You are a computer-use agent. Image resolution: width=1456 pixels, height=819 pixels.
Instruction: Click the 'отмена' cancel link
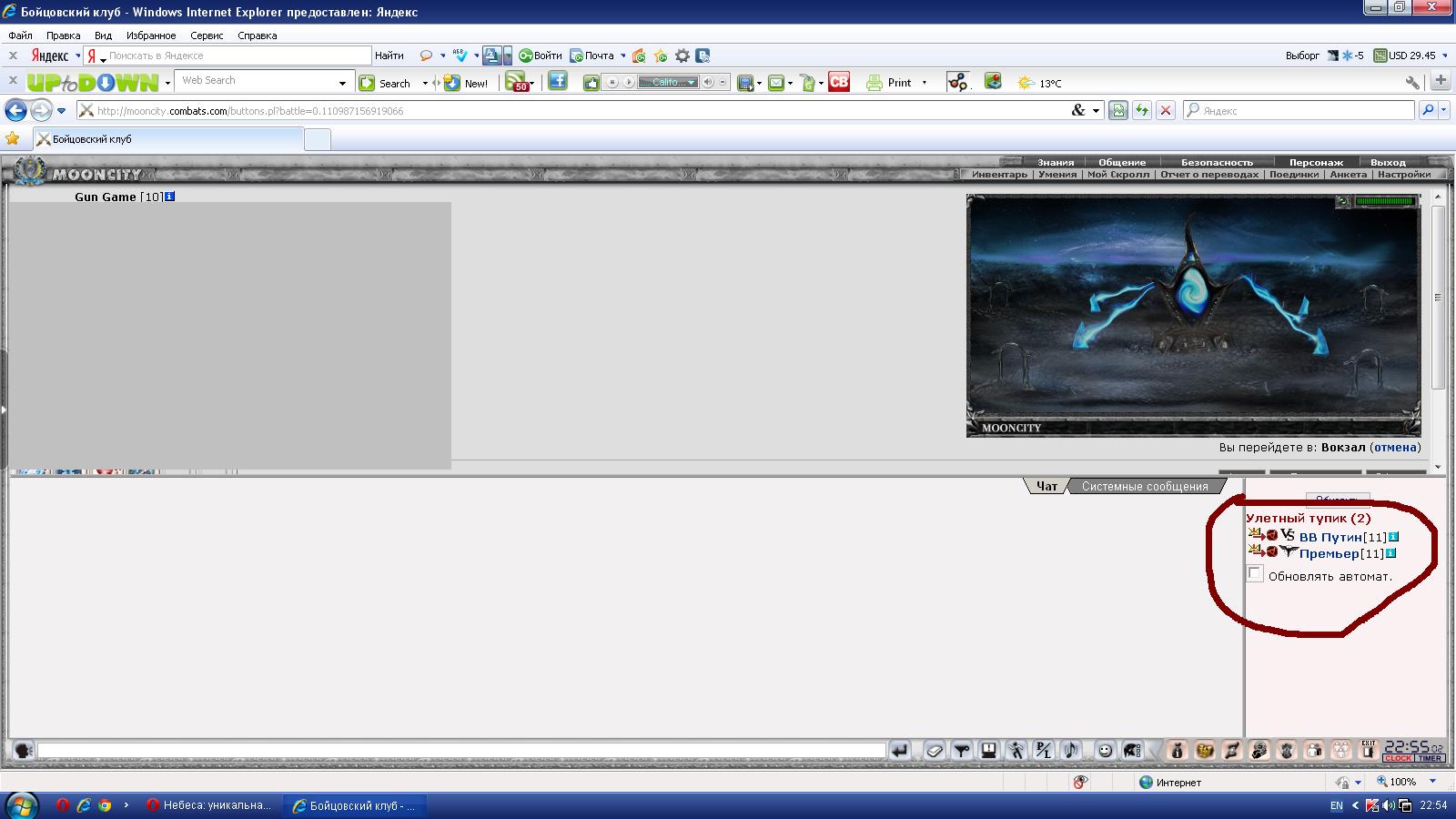tap(1395, 447)
